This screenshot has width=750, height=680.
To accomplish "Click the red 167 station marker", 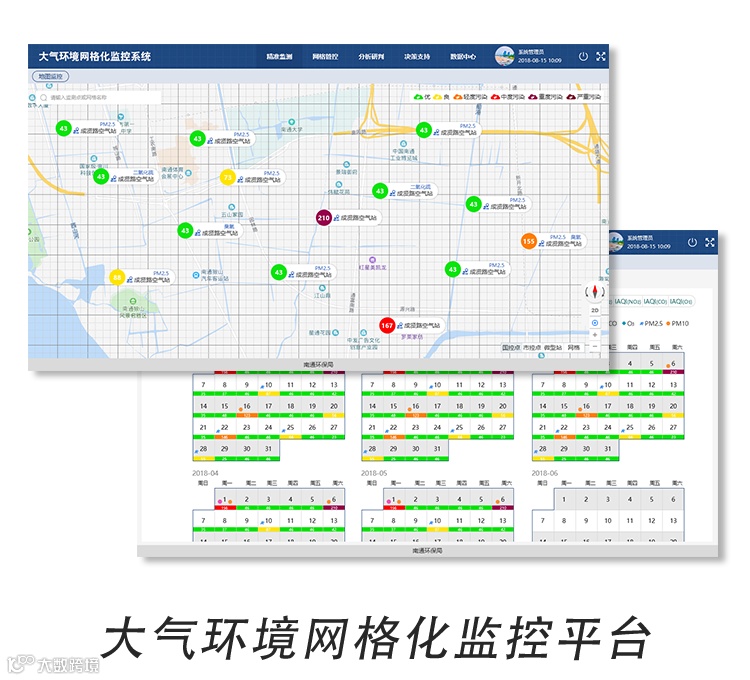I will (386, 325).
